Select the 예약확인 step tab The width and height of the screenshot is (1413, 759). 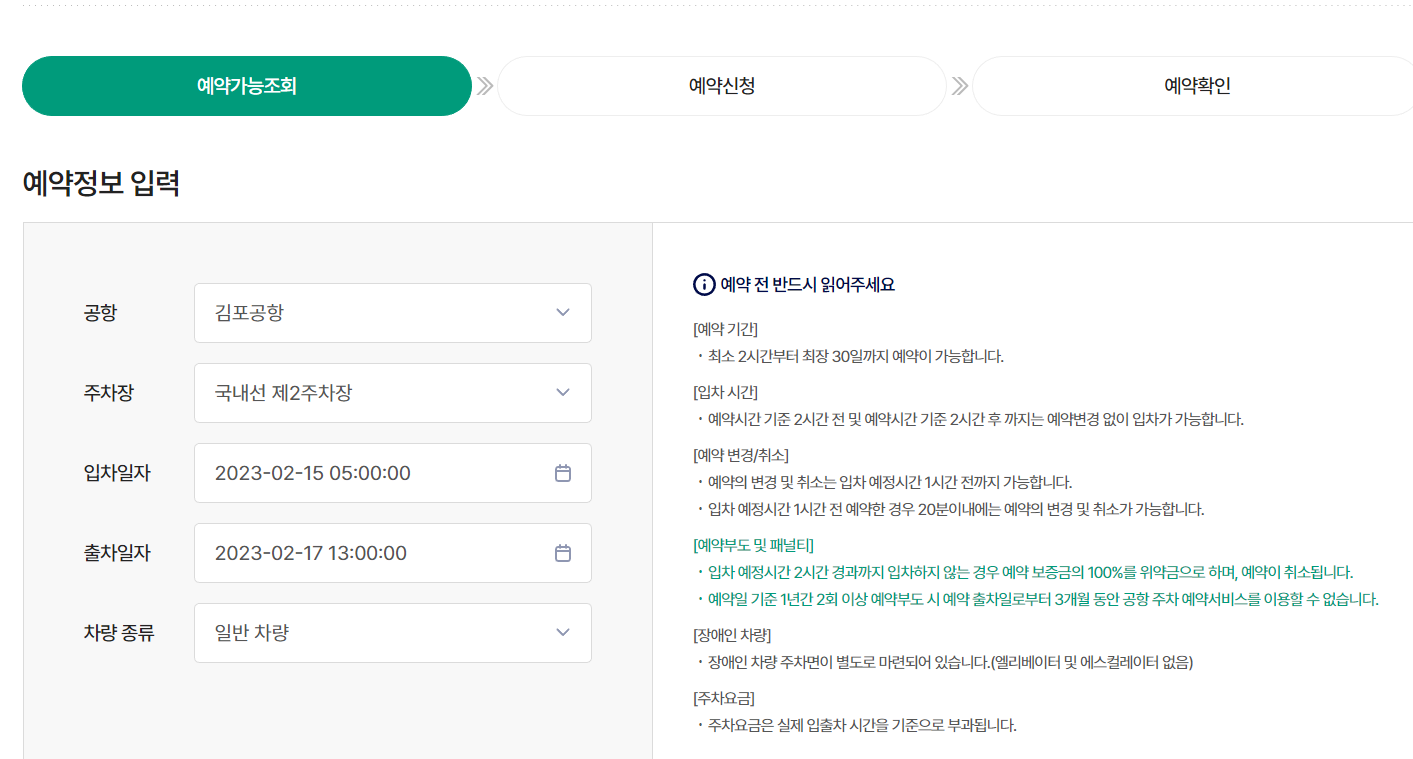tap(1193, 86)
